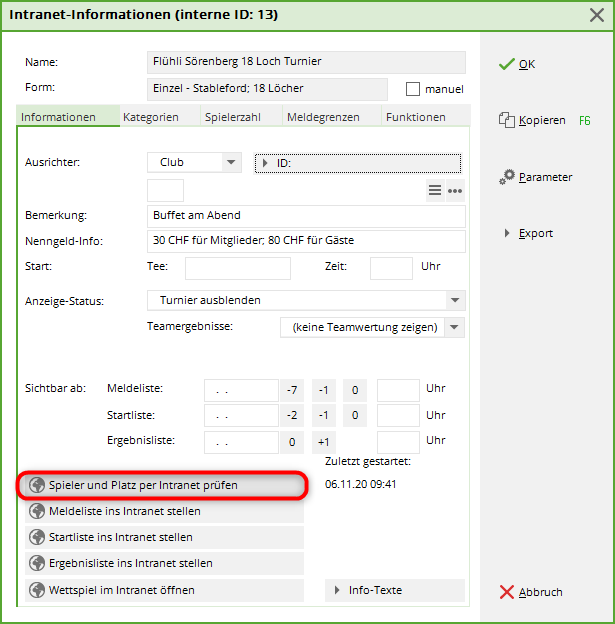Open the Teamergebnisse dropdown
Image resolution: width=615 pixels, height=624 pixels.
pyautogui.click(x=454, y=328)
